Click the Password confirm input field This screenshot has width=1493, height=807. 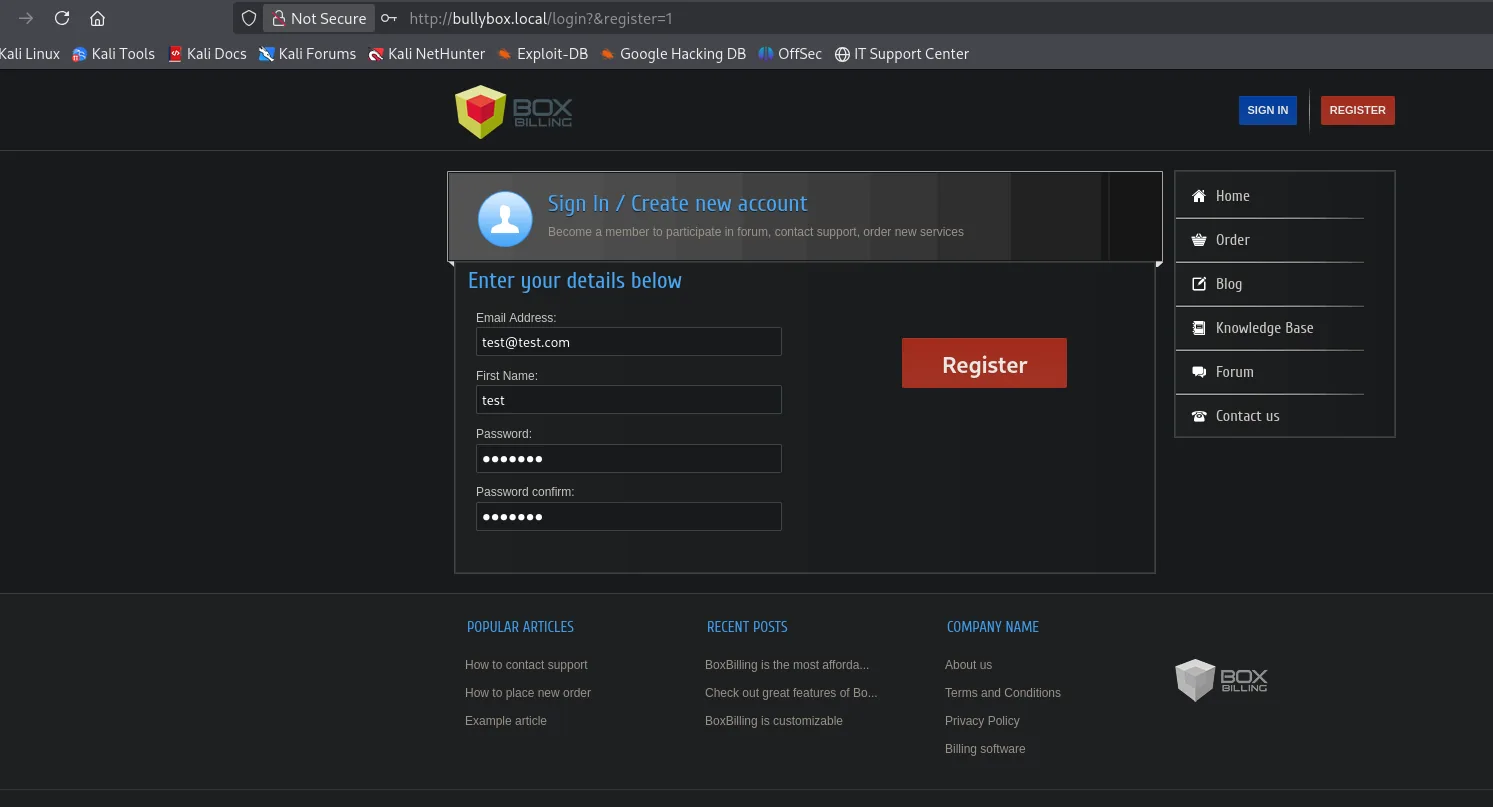click(x=628, y=516)
